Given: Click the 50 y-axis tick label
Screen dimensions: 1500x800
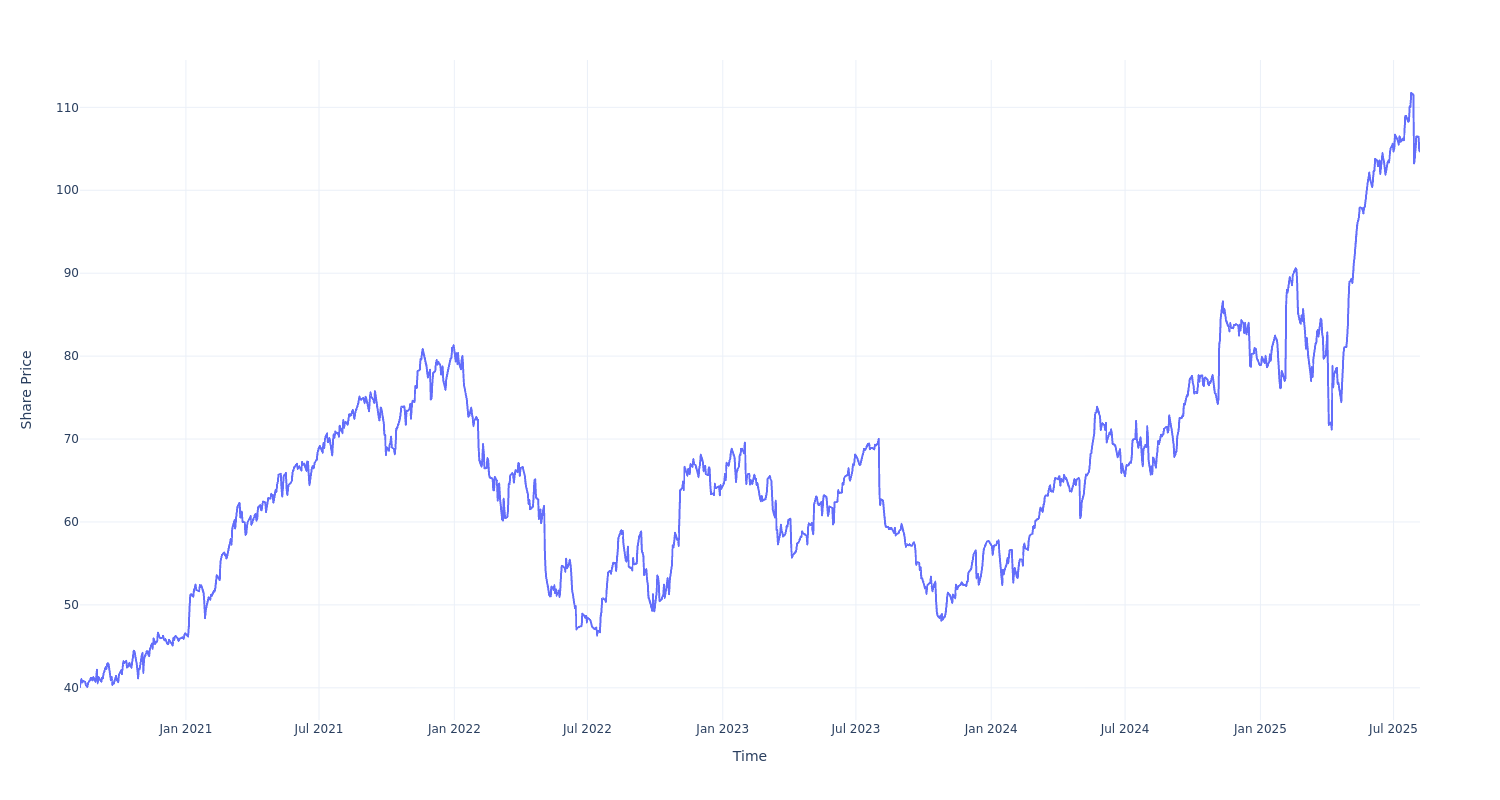Looking at the screenshot, I should click(70, 605).
